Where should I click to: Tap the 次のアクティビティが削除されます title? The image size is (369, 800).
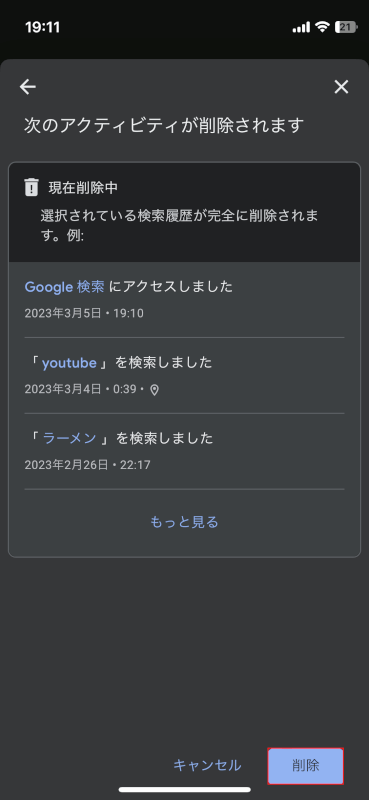[x=164, y=125]
